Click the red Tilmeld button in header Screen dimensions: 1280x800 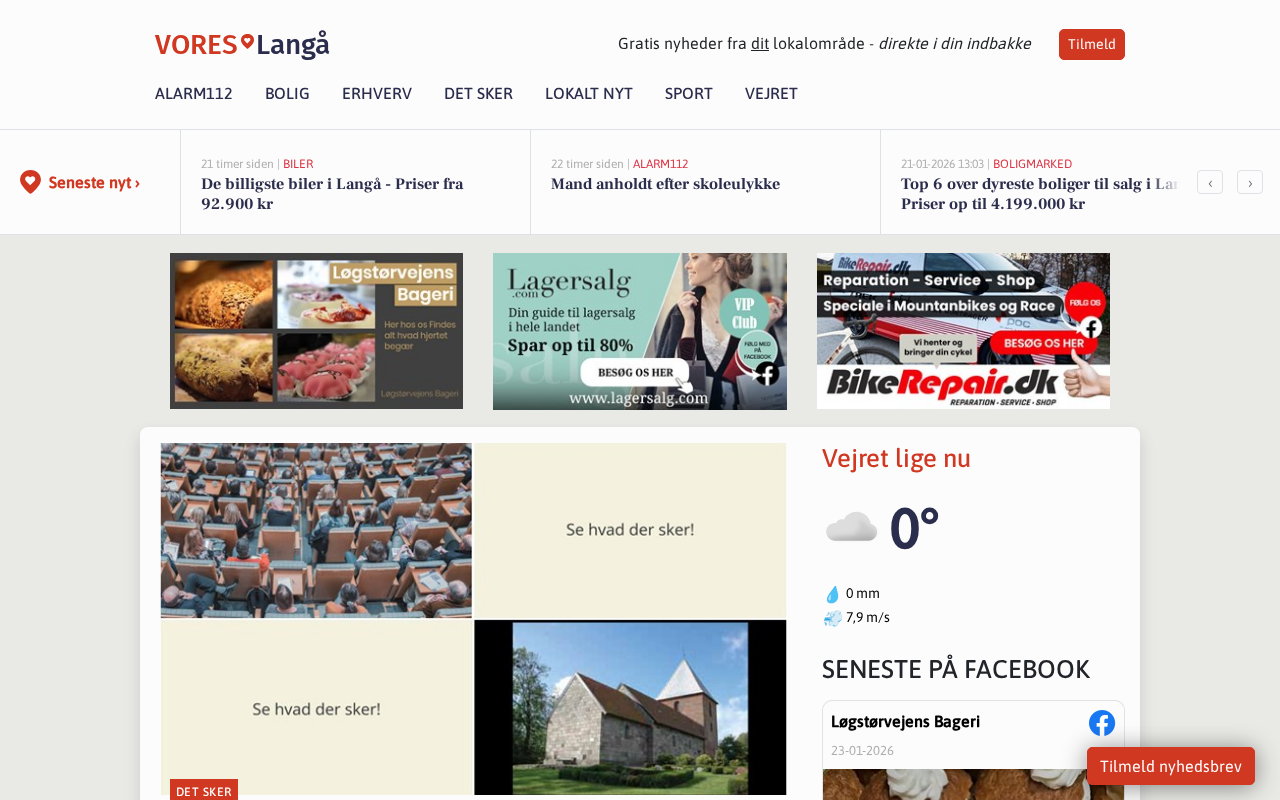pyautogui.click(x=1092, y=45)
